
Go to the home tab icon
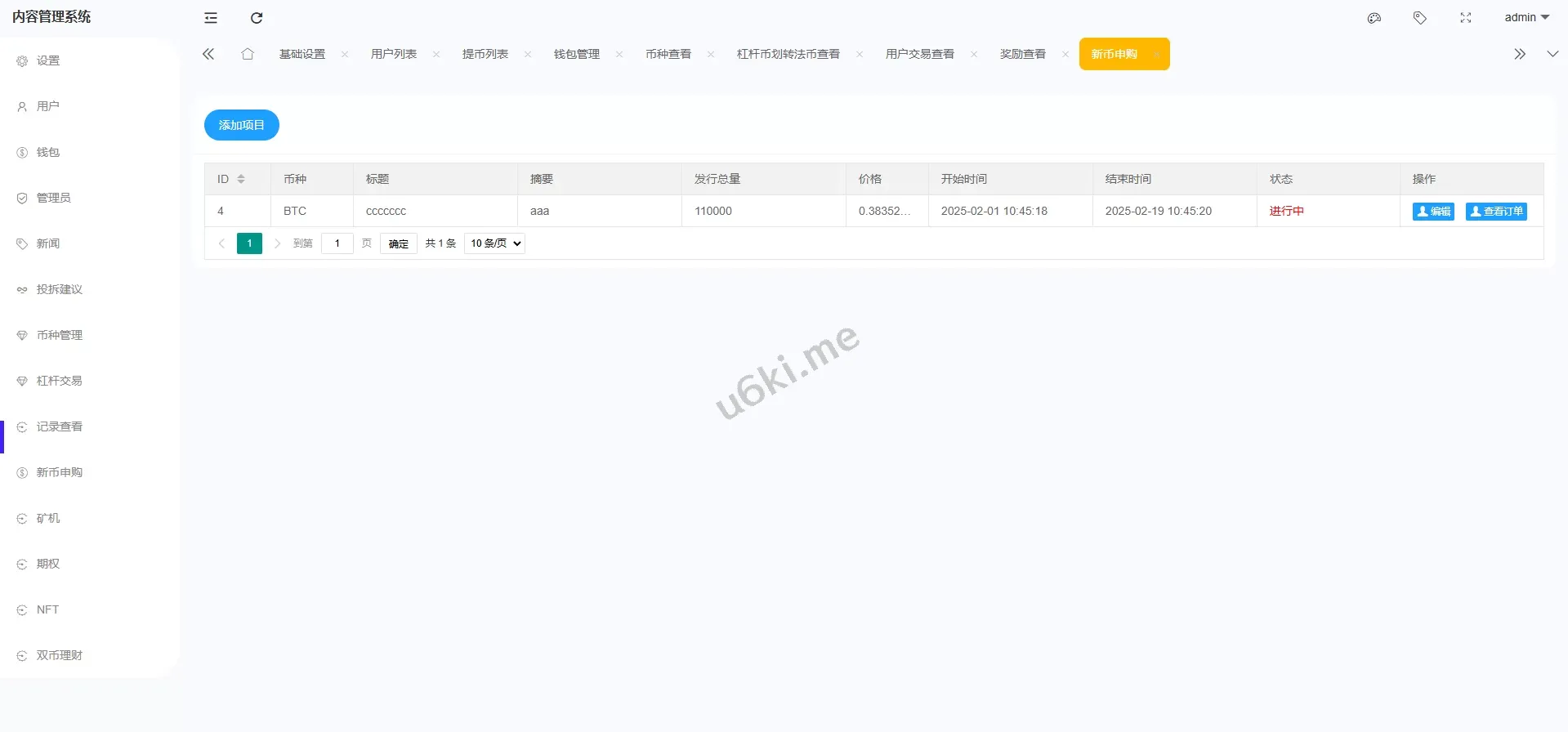click(x=248, y=54)
